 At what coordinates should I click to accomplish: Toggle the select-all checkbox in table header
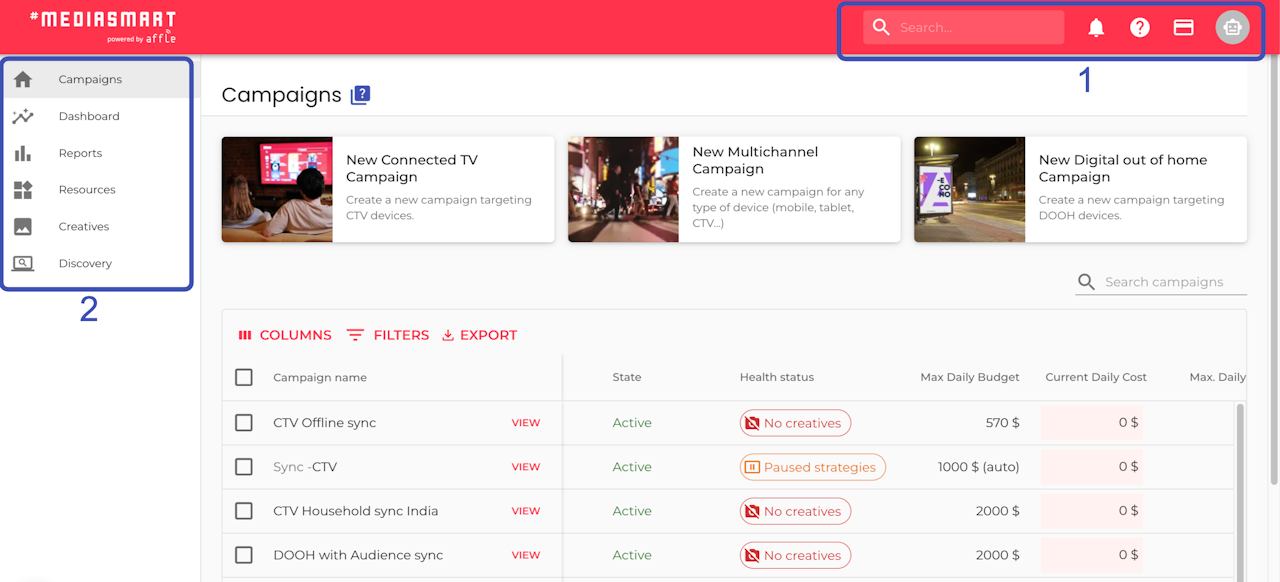click(x=244, y=377)
